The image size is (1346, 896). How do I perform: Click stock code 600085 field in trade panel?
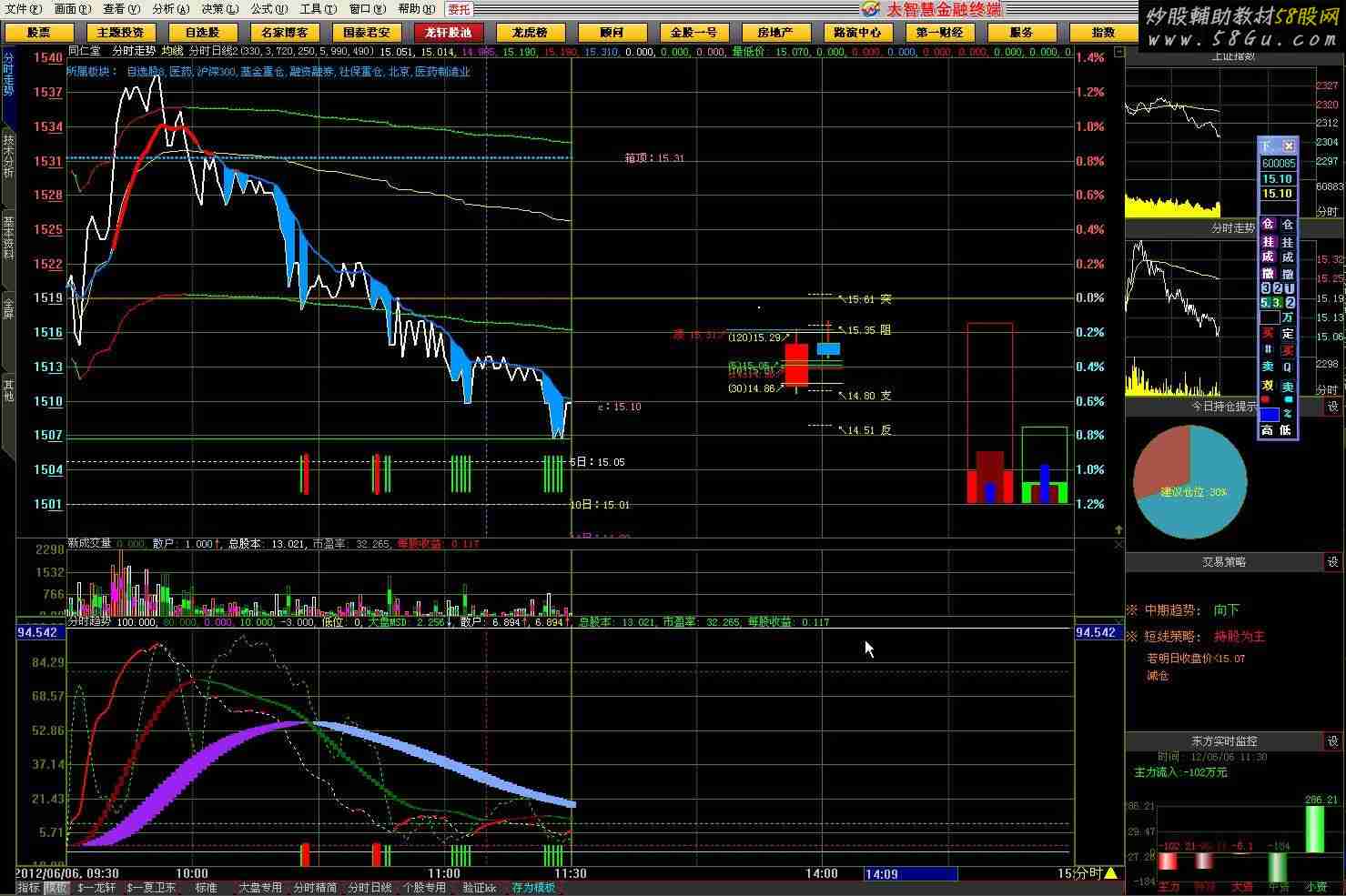pyautogui.click(x=1278, y=164)
